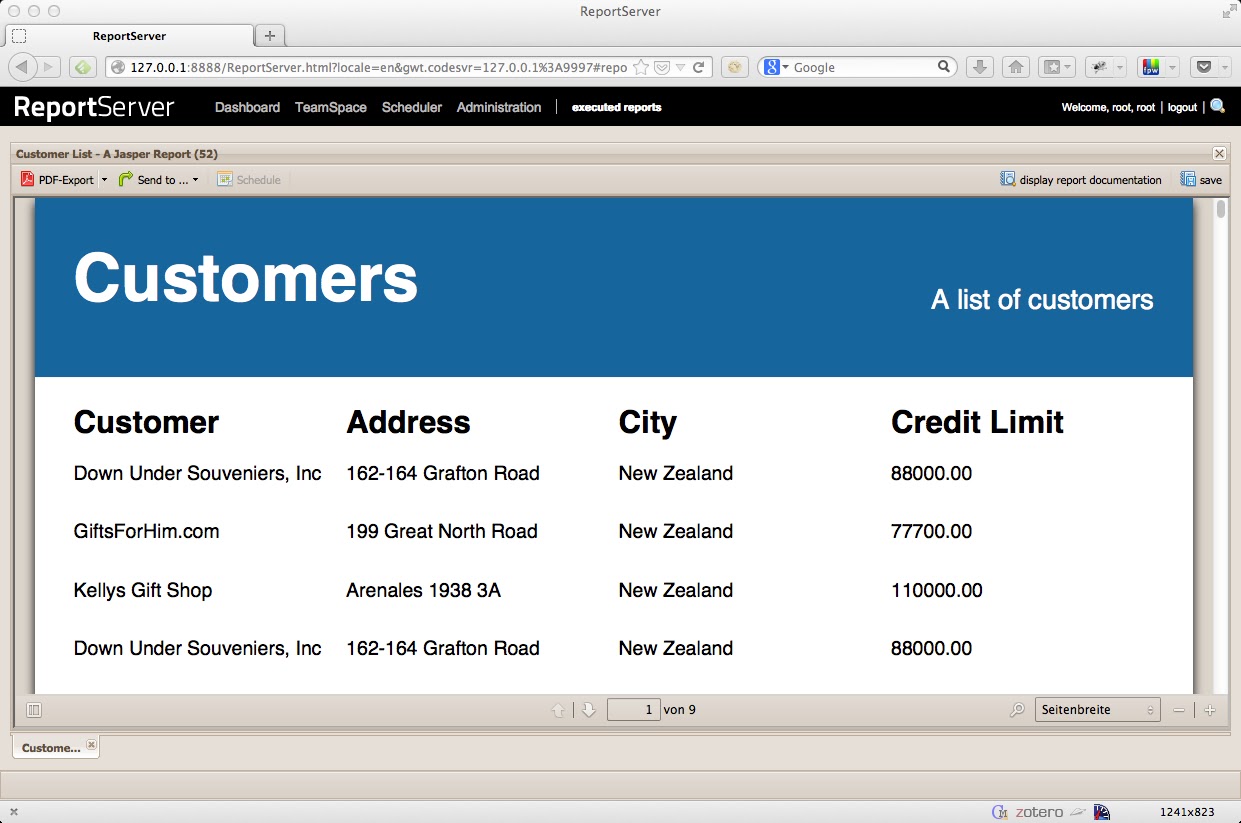Viewport: 1241px width, 823px height.
Task: Click the Address column header
Action: 408,422
